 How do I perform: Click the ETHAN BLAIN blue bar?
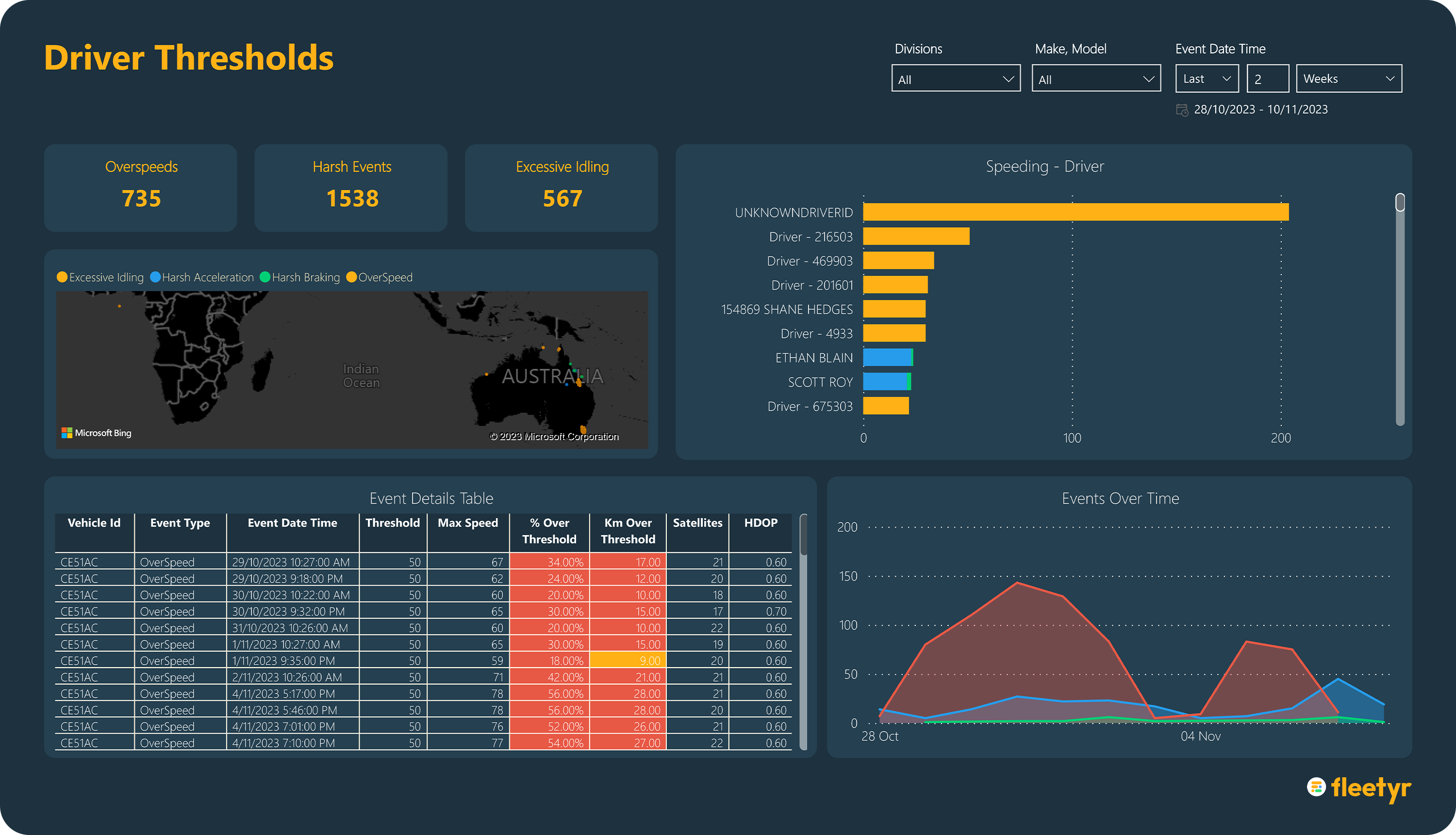(886, 358)
